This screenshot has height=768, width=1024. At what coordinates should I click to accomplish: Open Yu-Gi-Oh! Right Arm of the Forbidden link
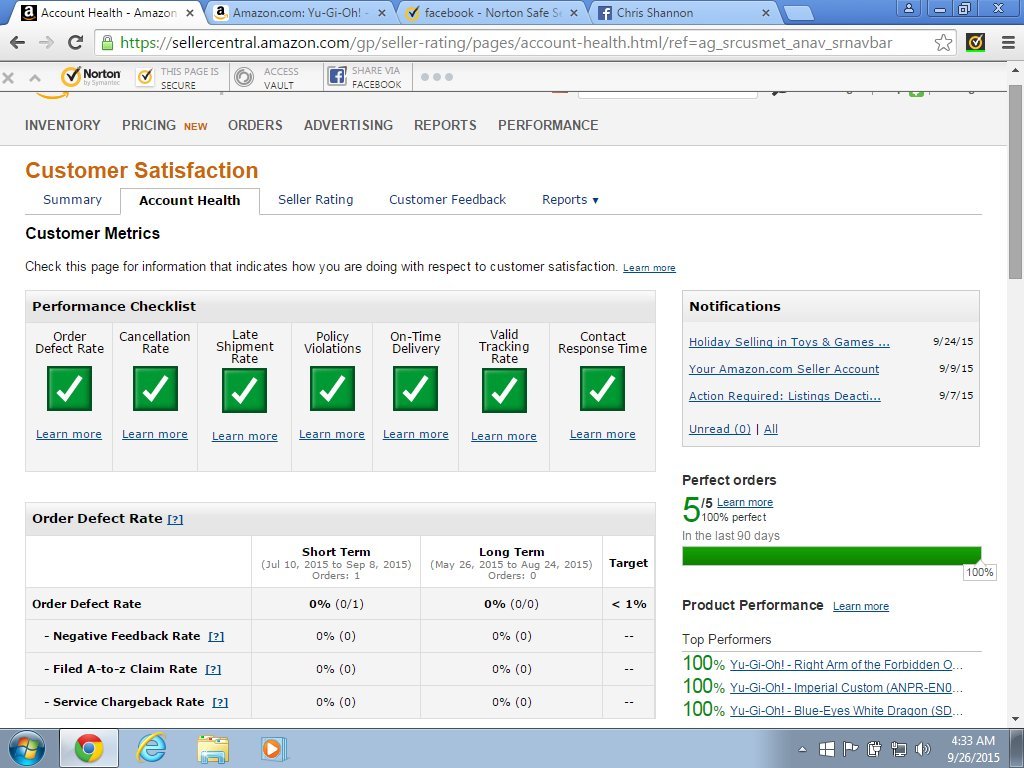pyautogui.click(x=846, y=665)
